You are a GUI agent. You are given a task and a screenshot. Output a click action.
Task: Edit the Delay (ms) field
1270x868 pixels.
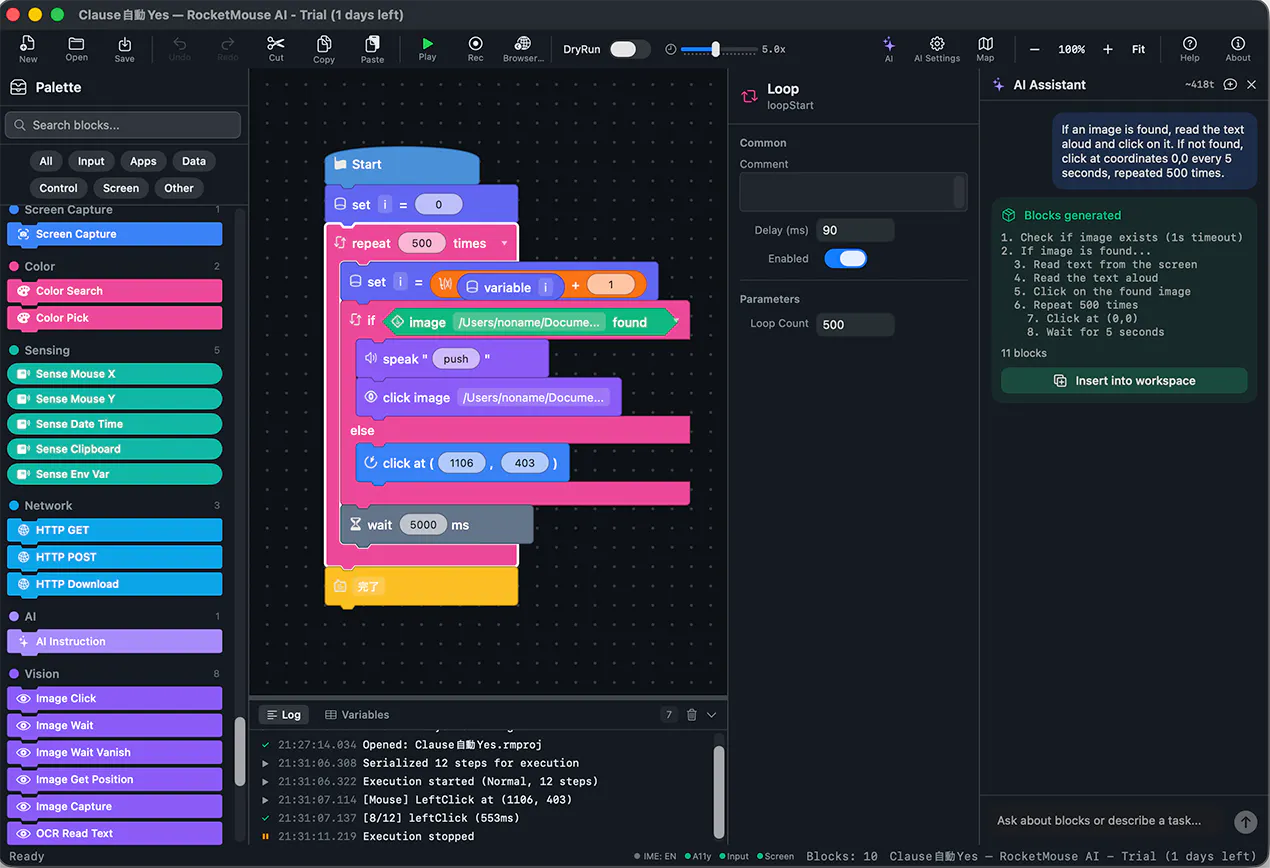tap(855, 230)
